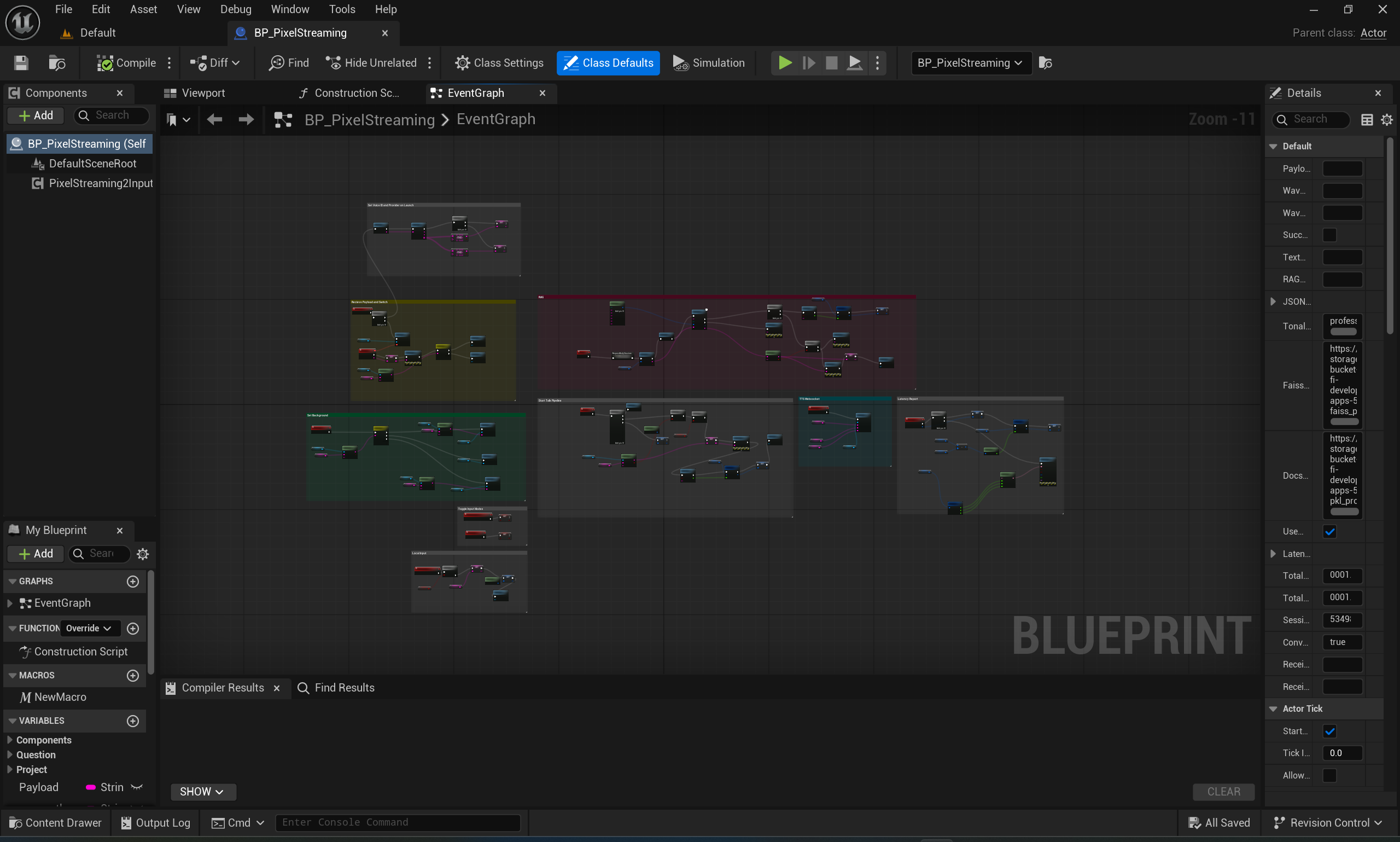1400x842 pixels.
Task: Click the Save blueprint icon
Action: click(x=21, y=63)
